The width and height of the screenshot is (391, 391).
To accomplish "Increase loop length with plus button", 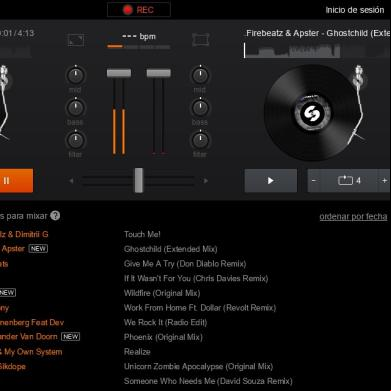I will pos(384,180).
